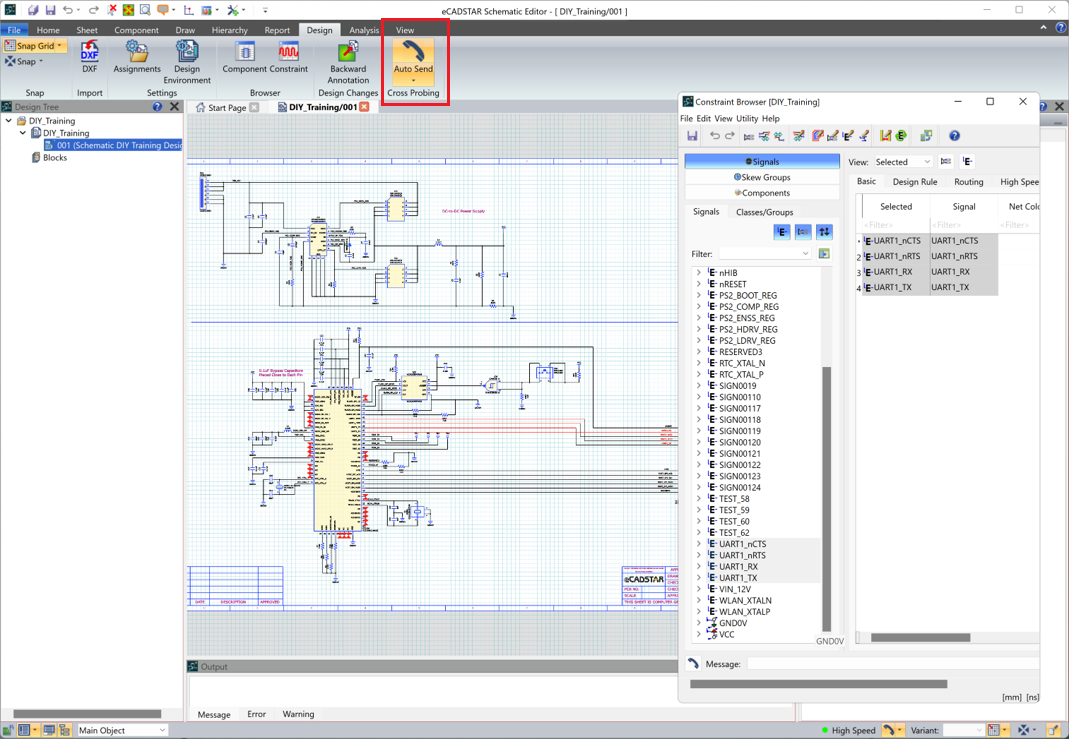Click Undo in the quick access toolbar
This screenshot has width=1069, height=739.
67,10
